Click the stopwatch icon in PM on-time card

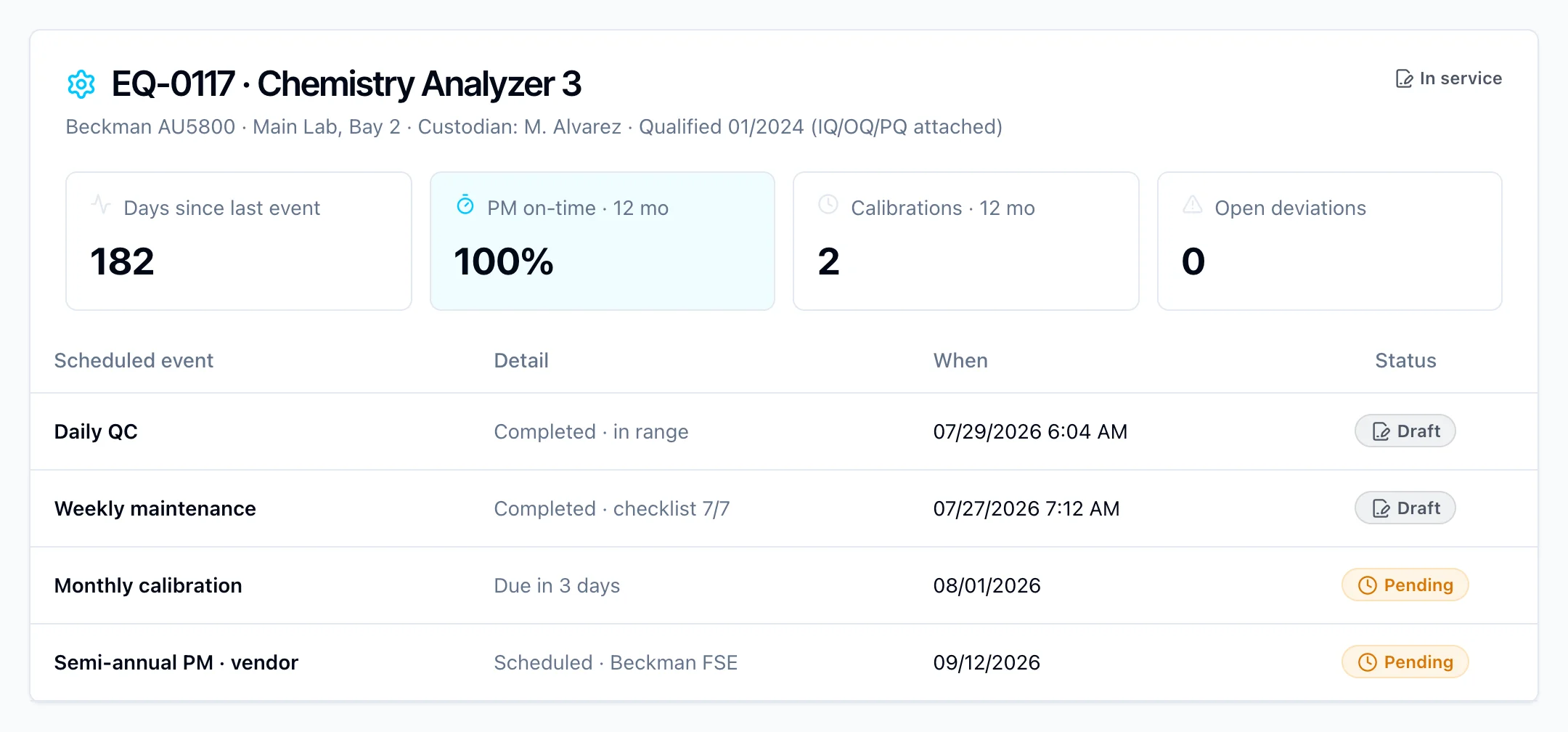tap(465, 205)
